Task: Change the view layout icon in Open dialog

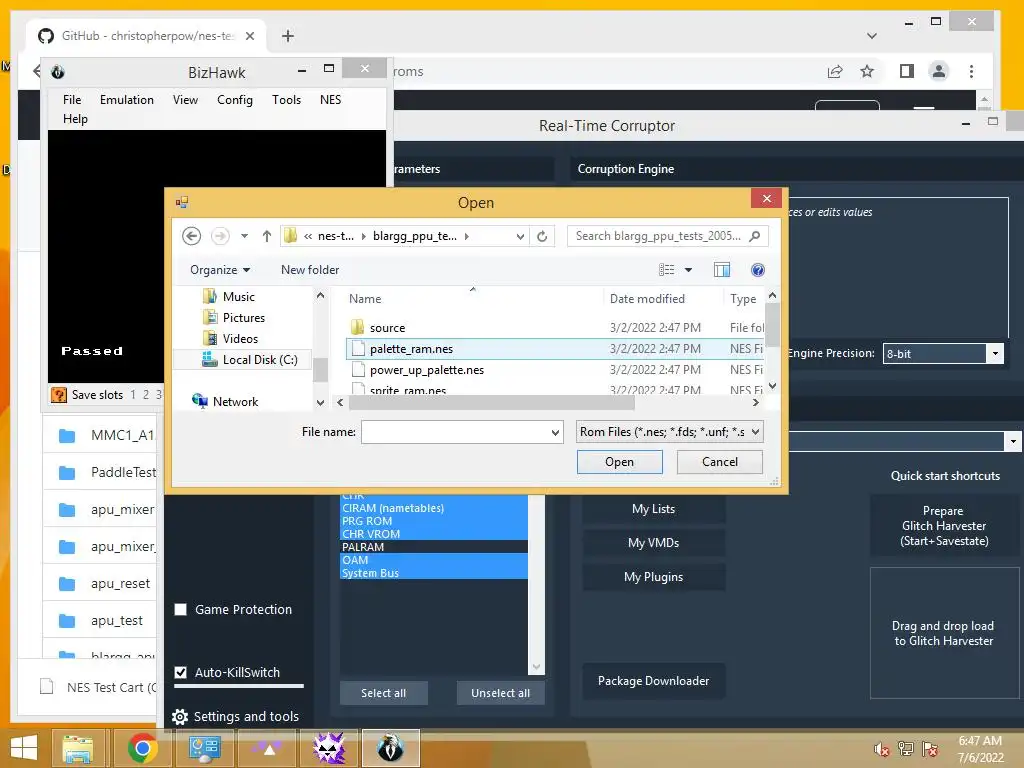Action: tap(666, 270)
